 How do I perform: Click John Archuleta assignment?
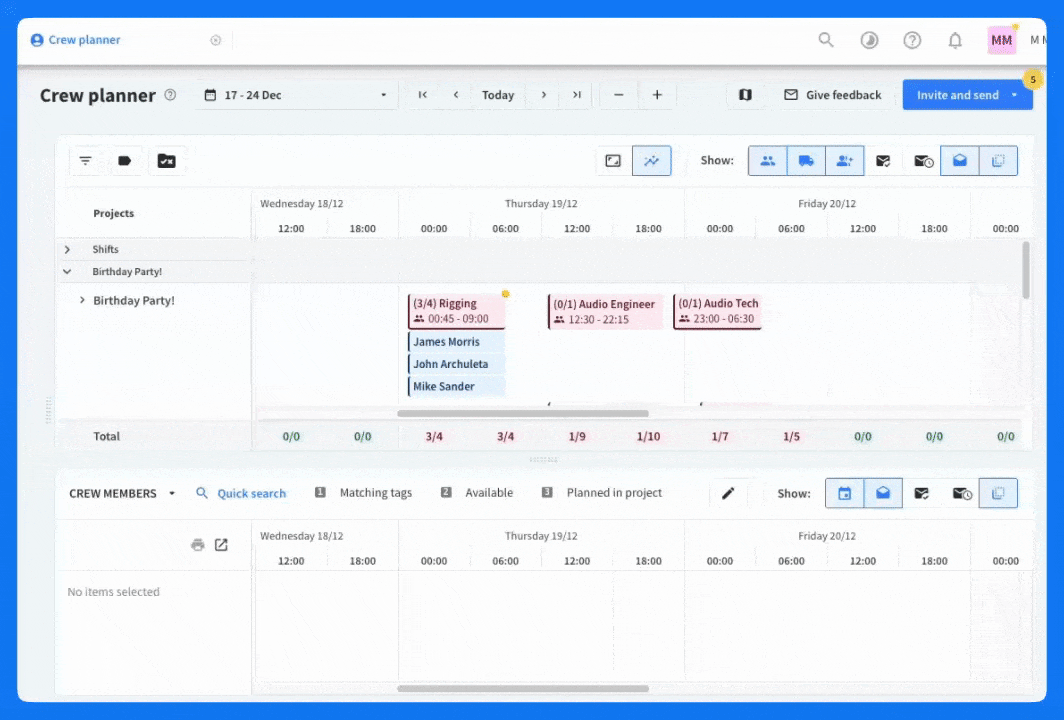point(457,364)
